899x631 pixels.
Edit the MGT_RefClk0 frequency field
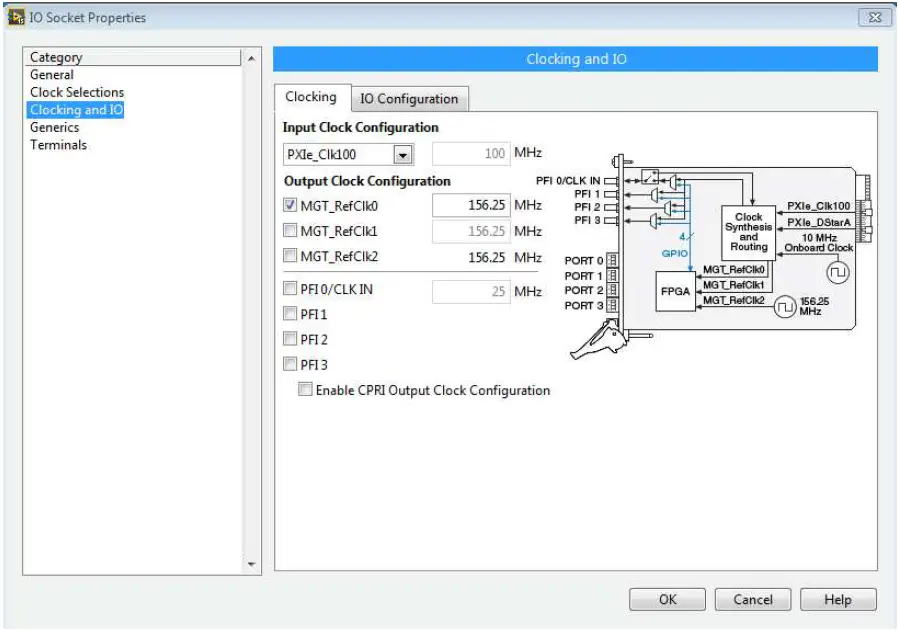(x=471, y=205)
